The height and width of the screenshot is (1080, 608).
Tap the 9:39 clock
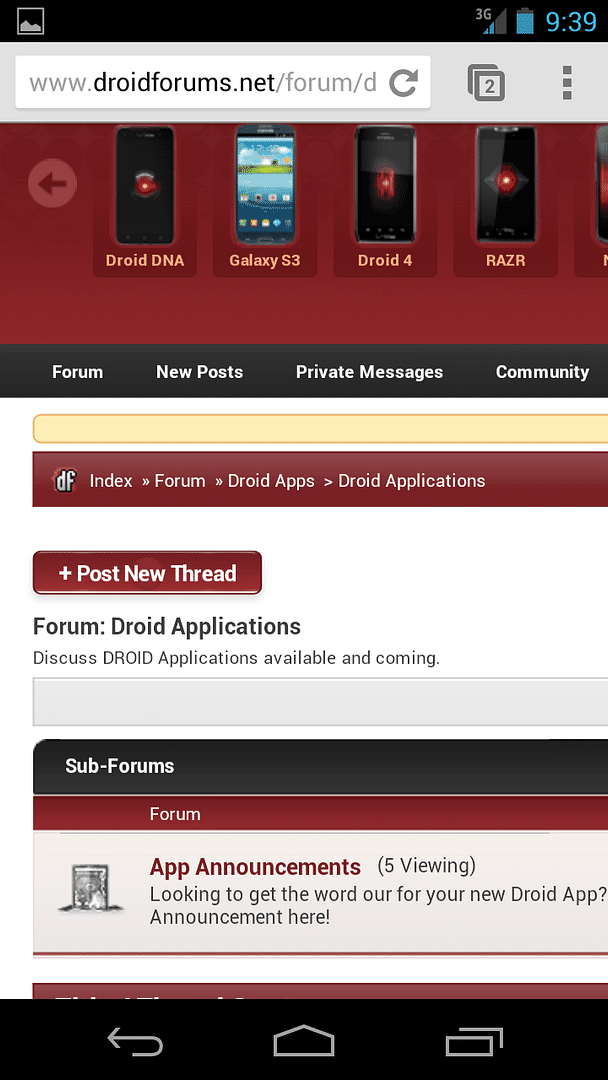[571, 21]
